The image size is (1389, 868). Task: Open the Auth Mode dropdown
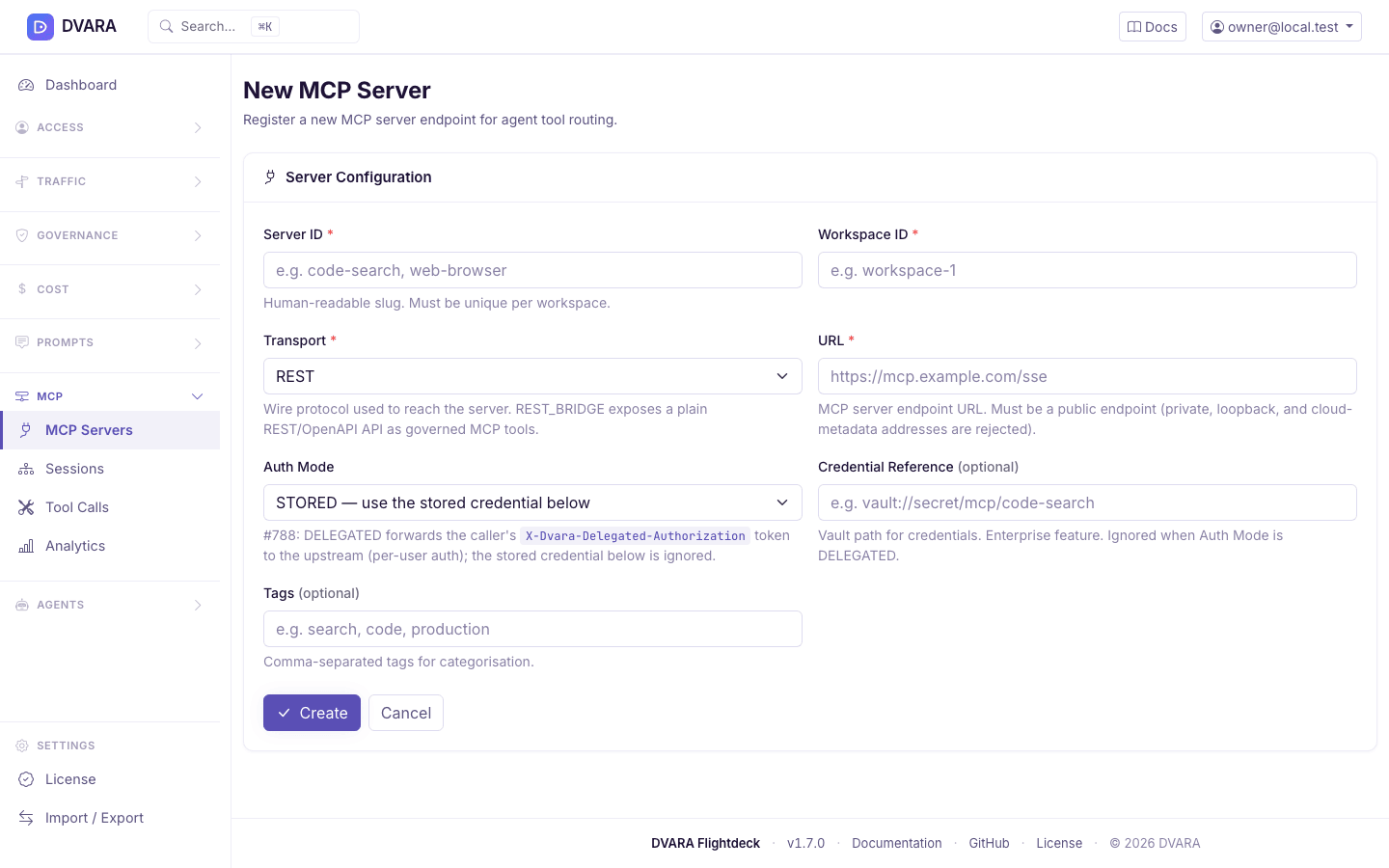point(532,502)
